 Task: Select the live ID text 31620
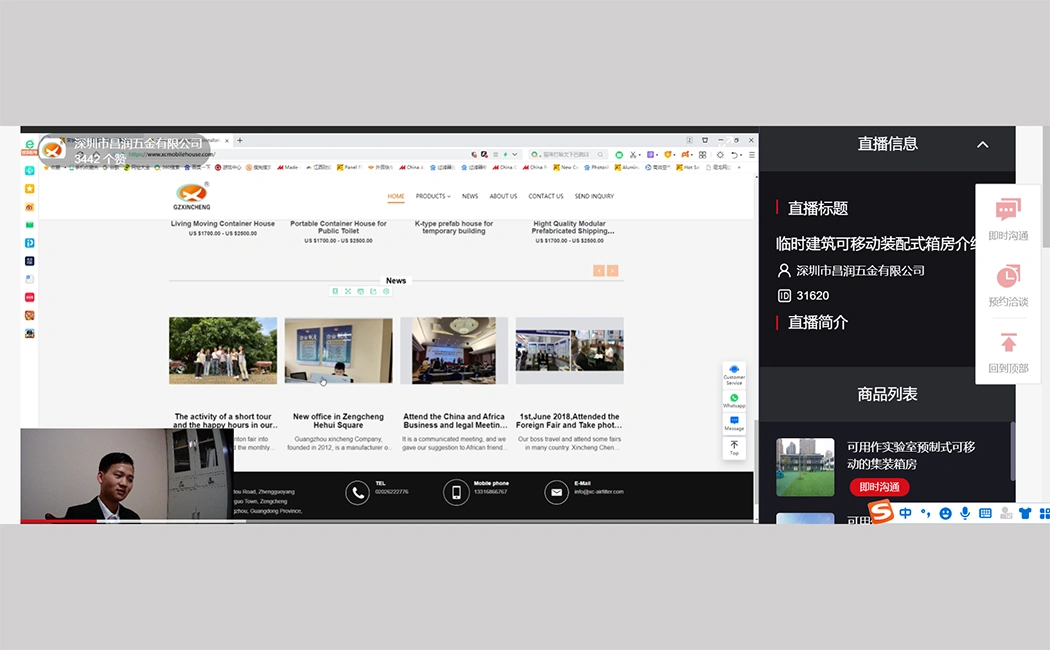click(x=812, y=295)
